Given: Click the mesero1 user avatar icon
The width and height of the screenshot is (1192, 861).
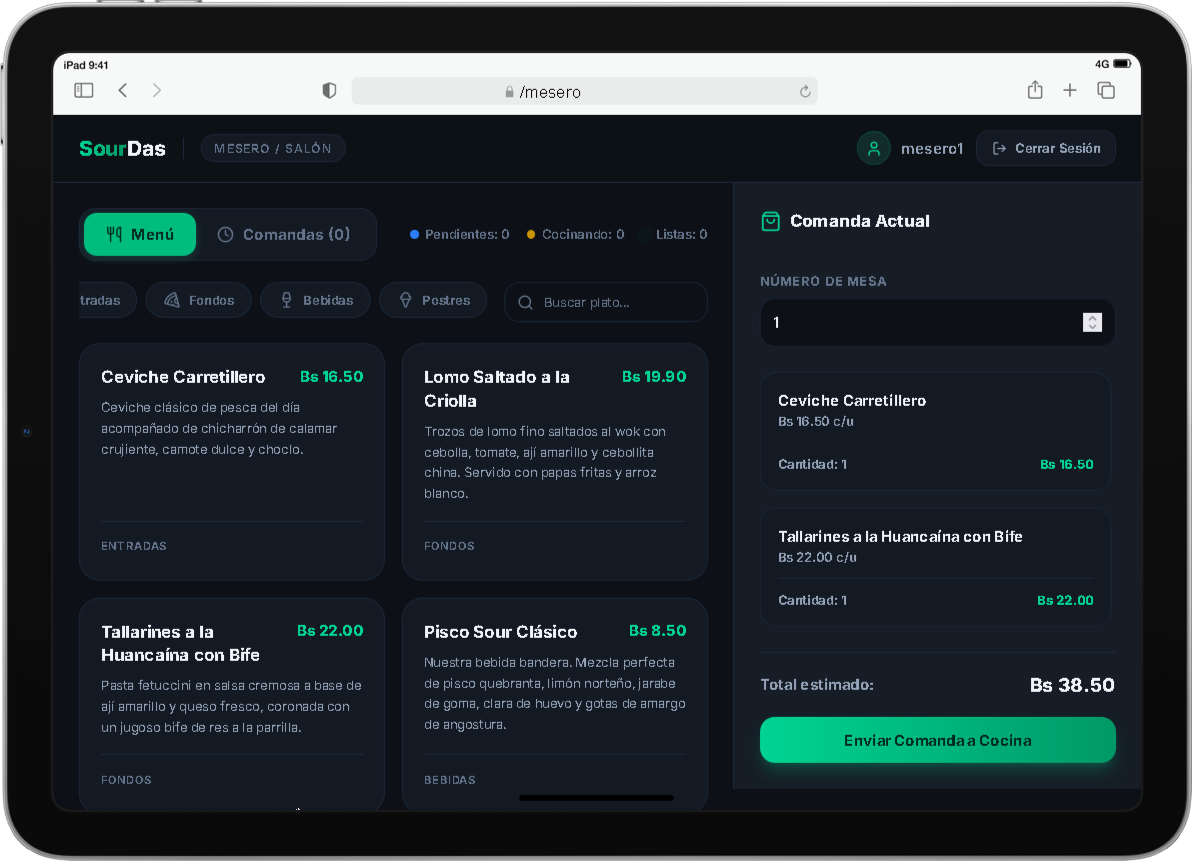Looking at the screenshot, I should point(873,148).
